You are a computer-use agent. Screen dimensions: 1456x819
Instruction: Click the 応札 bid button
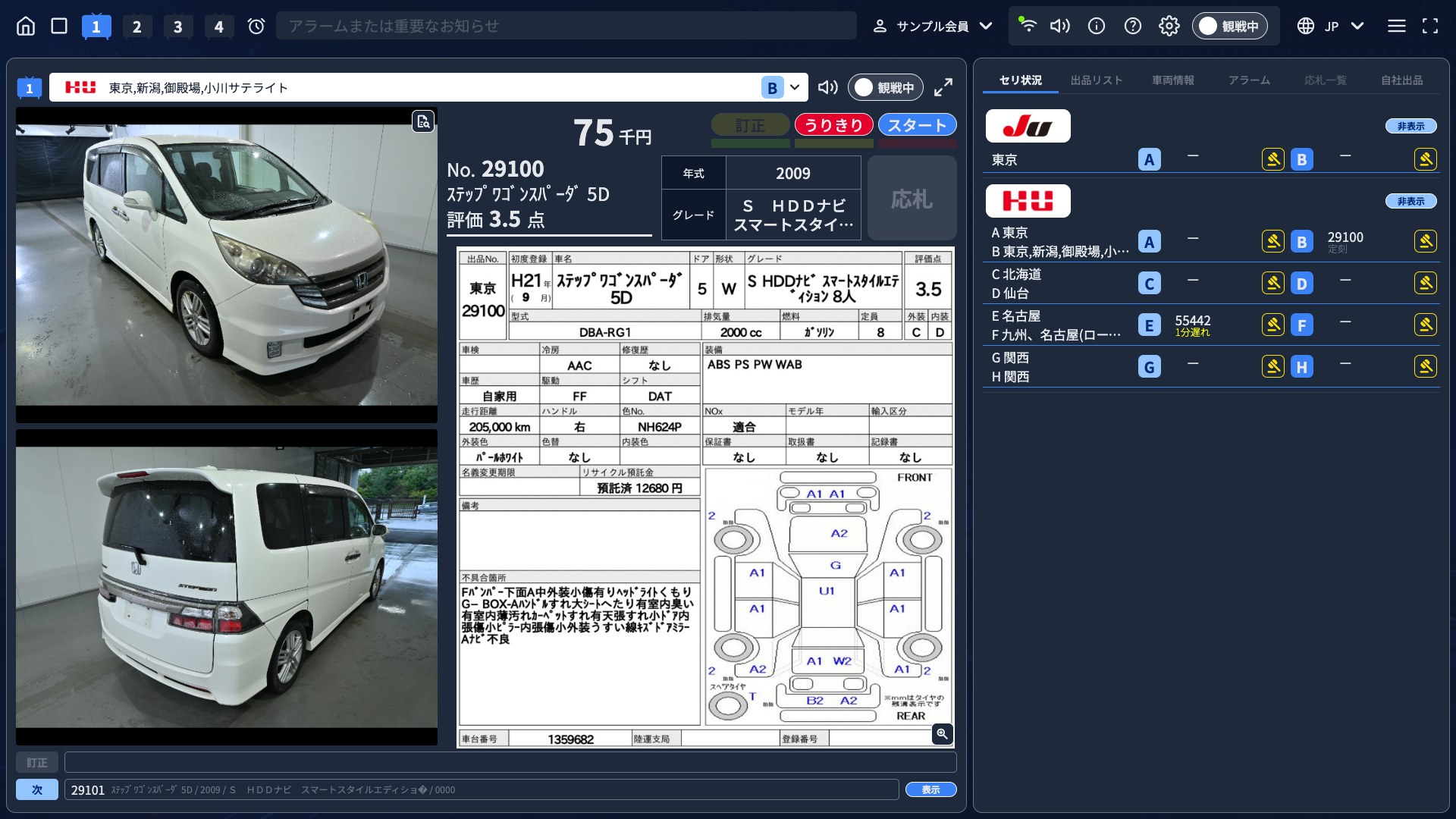coord(912,199)
